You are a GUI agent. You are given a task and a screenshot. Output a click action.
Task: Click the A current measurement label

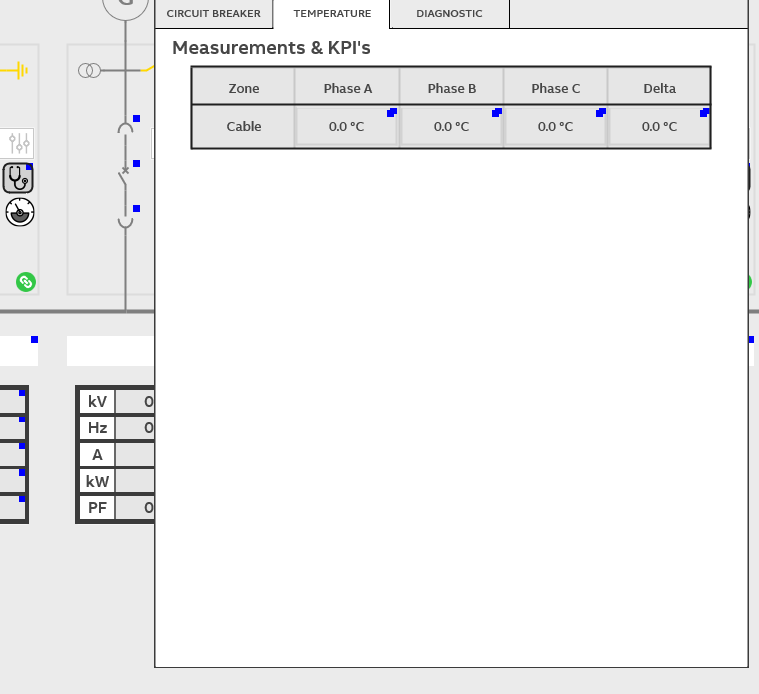[97, 455]
